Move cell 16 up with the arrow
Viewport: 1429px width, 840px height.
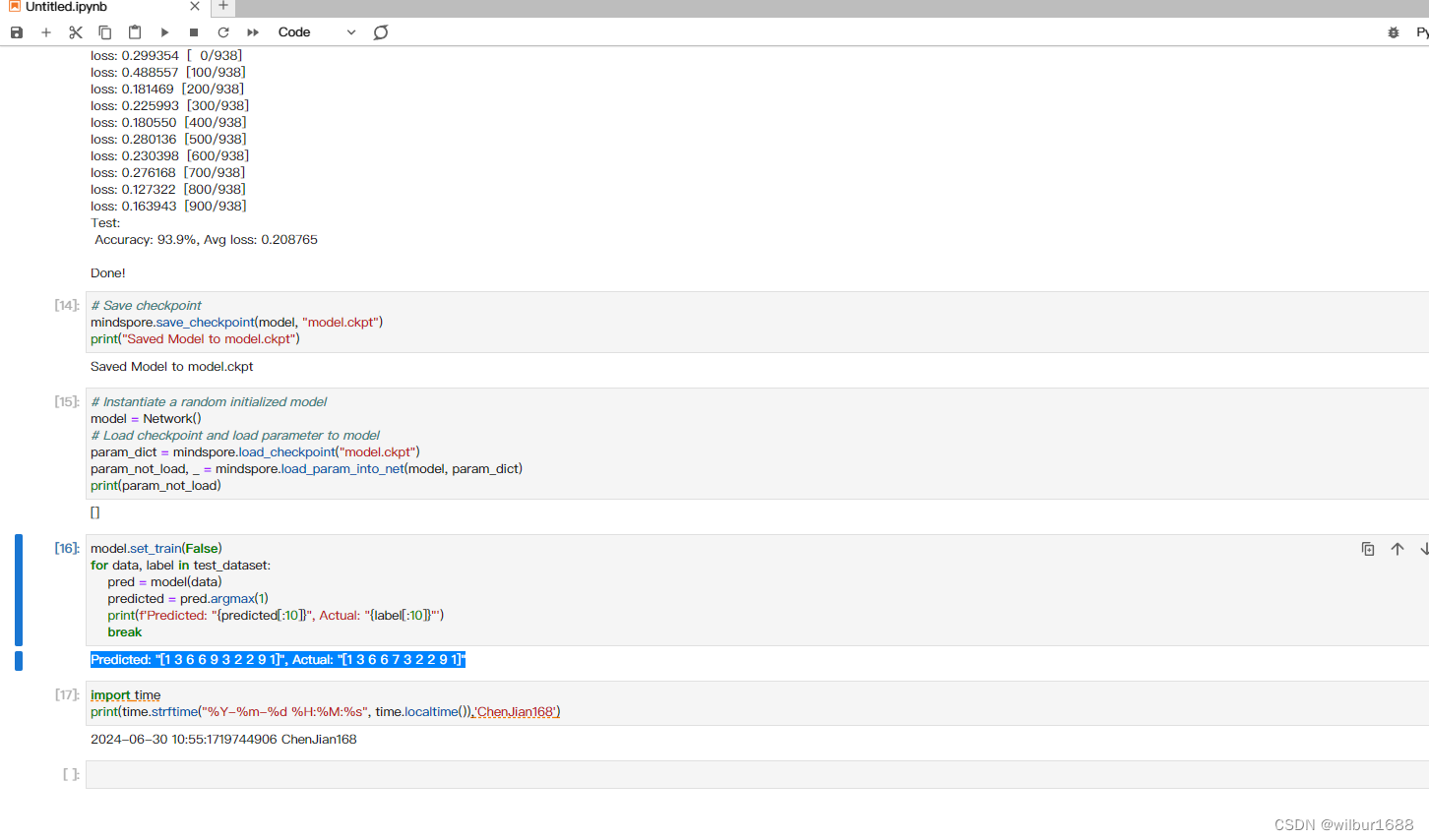(1398, 549)
